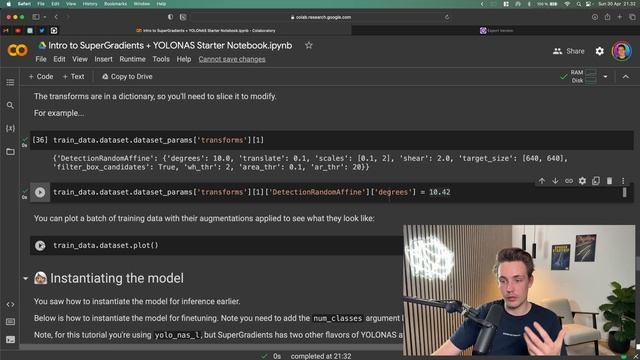Open more cell actions three-dot menu
The image size is (640, 360).
click(623, 181)
